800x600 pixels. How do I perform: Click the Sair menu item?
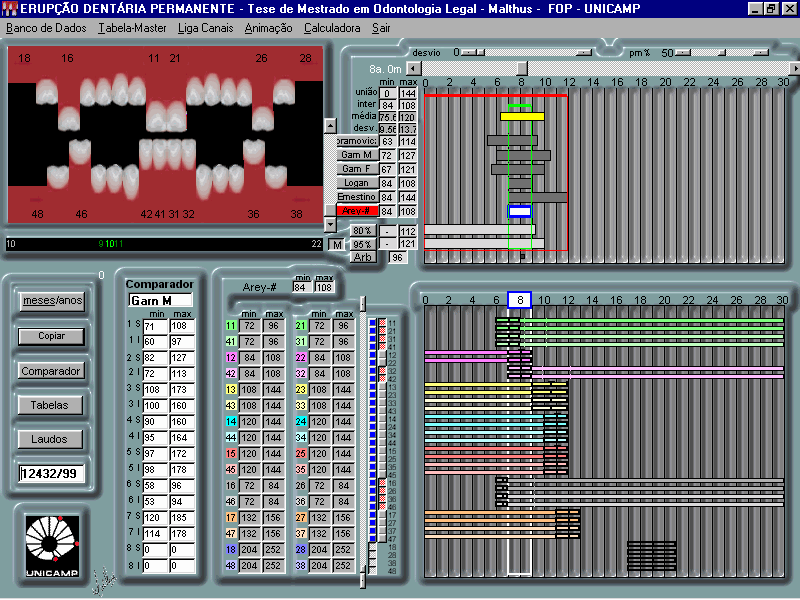381,28
